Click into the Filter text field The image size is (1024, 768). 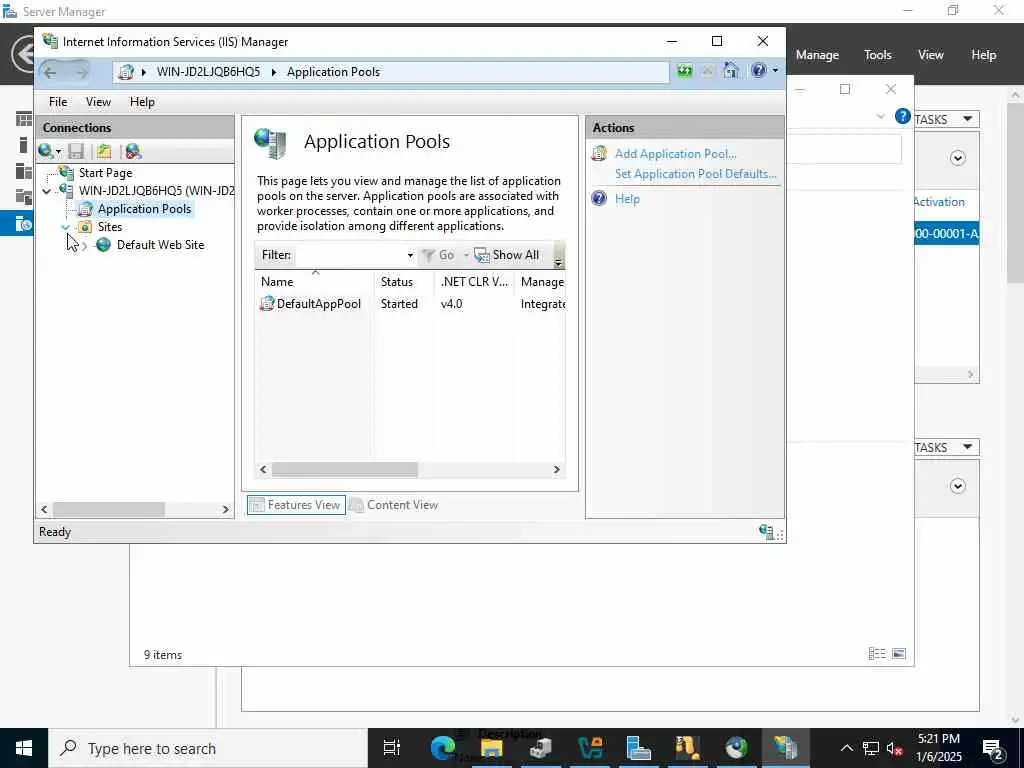[350, 255]
